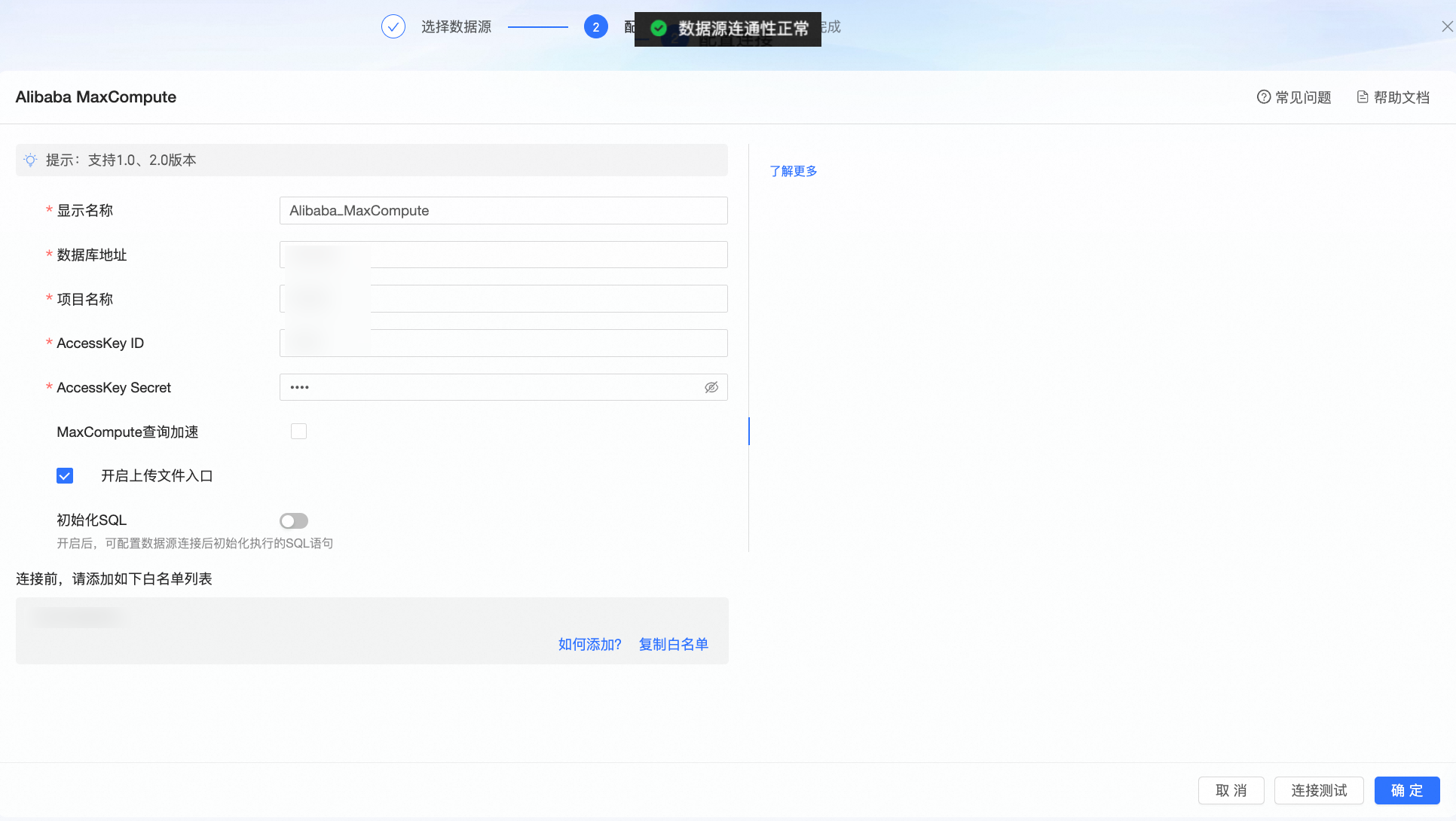
Task: Turn on the 初始化SQL switch
Action: [x=294, y=520]
